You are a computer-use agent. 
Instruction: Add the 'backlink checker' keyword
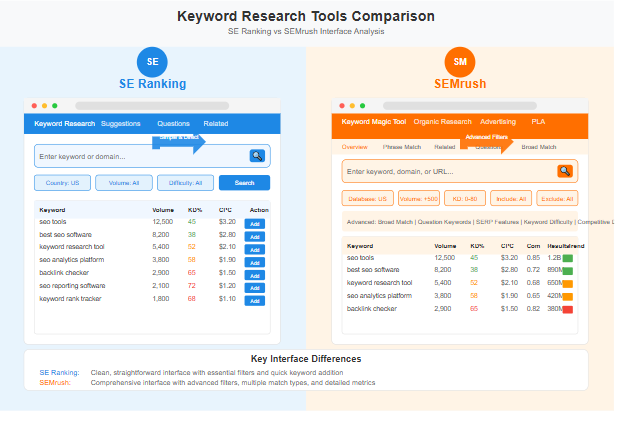coord(255,276)
